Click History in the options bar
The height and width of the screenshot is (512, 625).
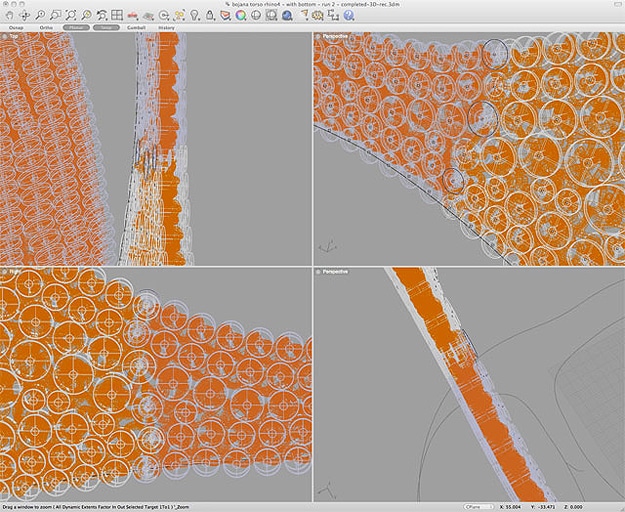(x=166, y=28)
